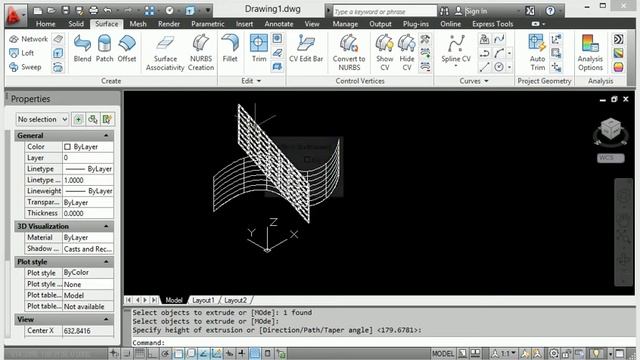Click the Hide CV tool

(x=407, y=53)
